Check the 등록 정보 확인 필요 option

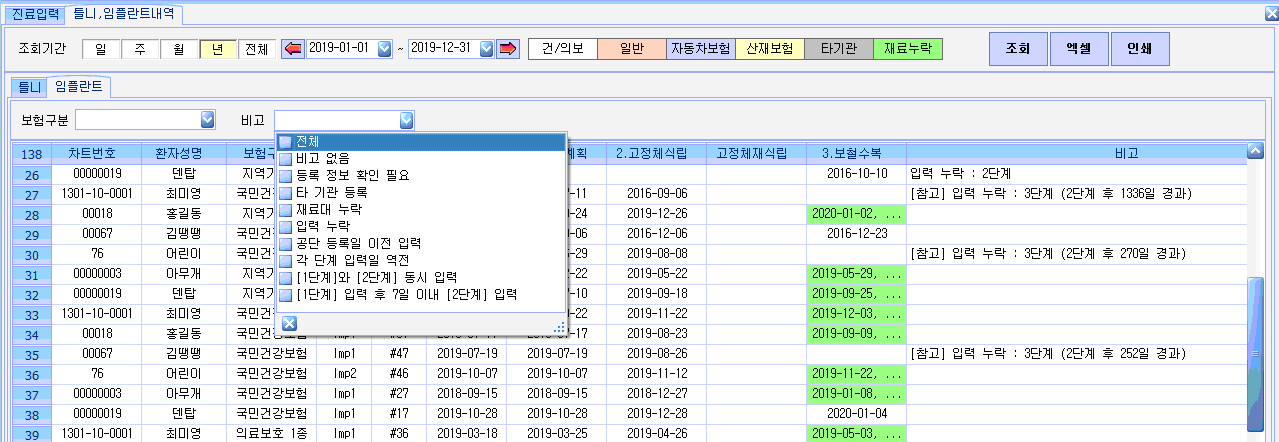coord(286,175)
